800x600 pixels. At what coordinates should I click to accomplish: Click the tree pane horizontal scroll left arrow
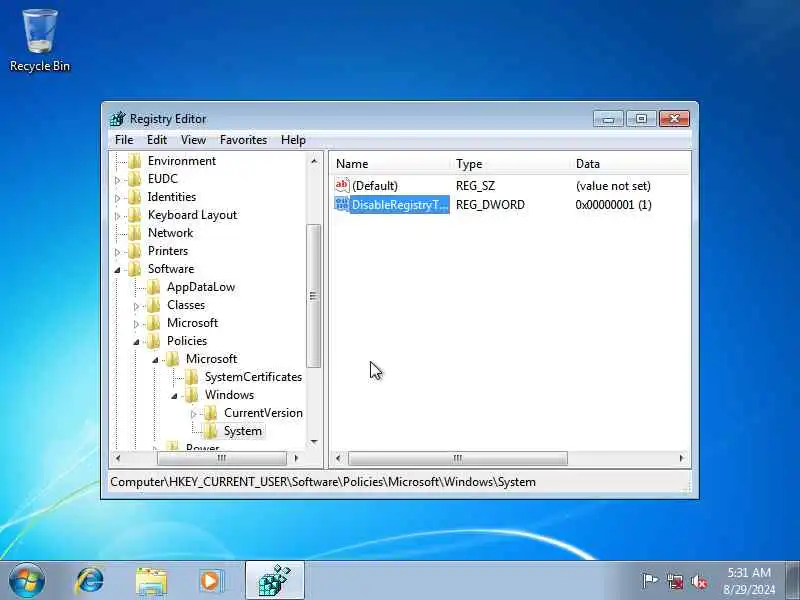point(118,458)
